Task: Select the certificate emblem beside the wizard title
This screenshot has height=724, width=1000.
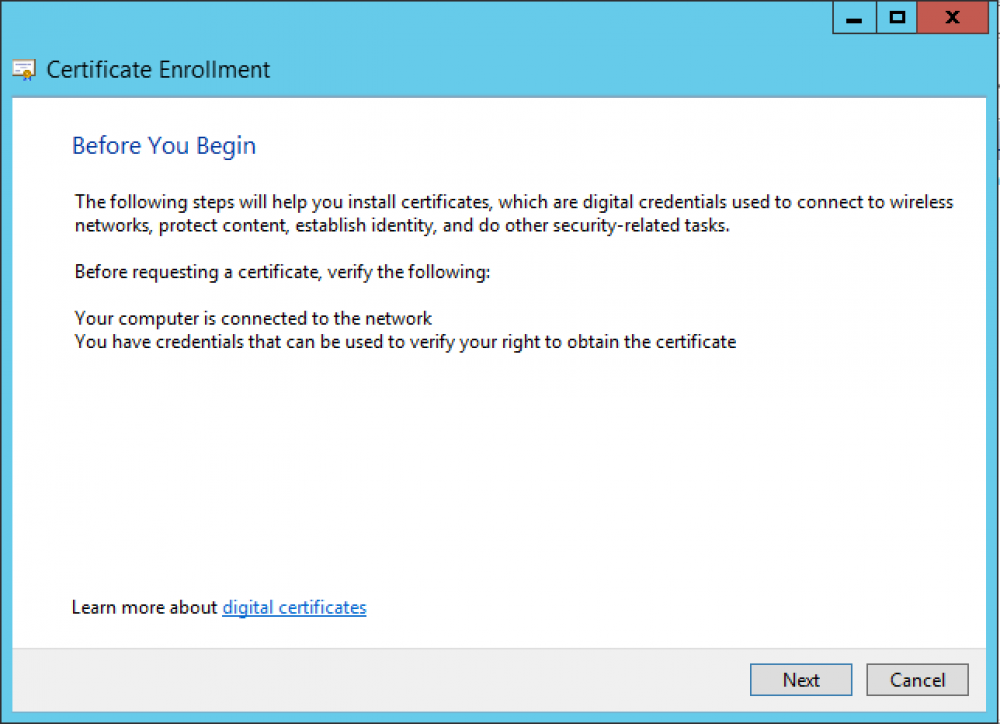Action: click(22, 69)
